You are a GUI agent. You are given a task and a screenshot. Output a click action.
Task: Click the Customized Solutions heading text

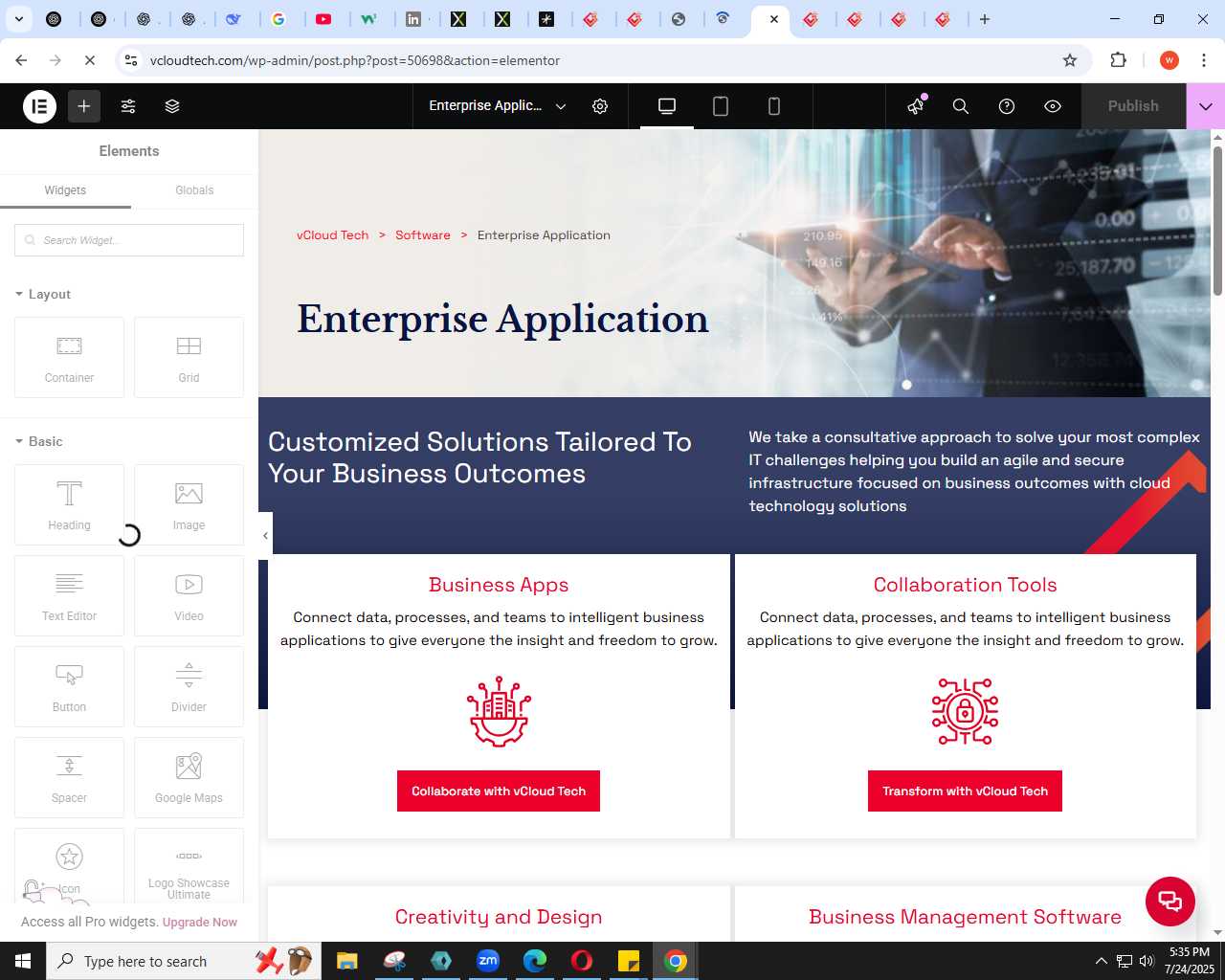479,457
